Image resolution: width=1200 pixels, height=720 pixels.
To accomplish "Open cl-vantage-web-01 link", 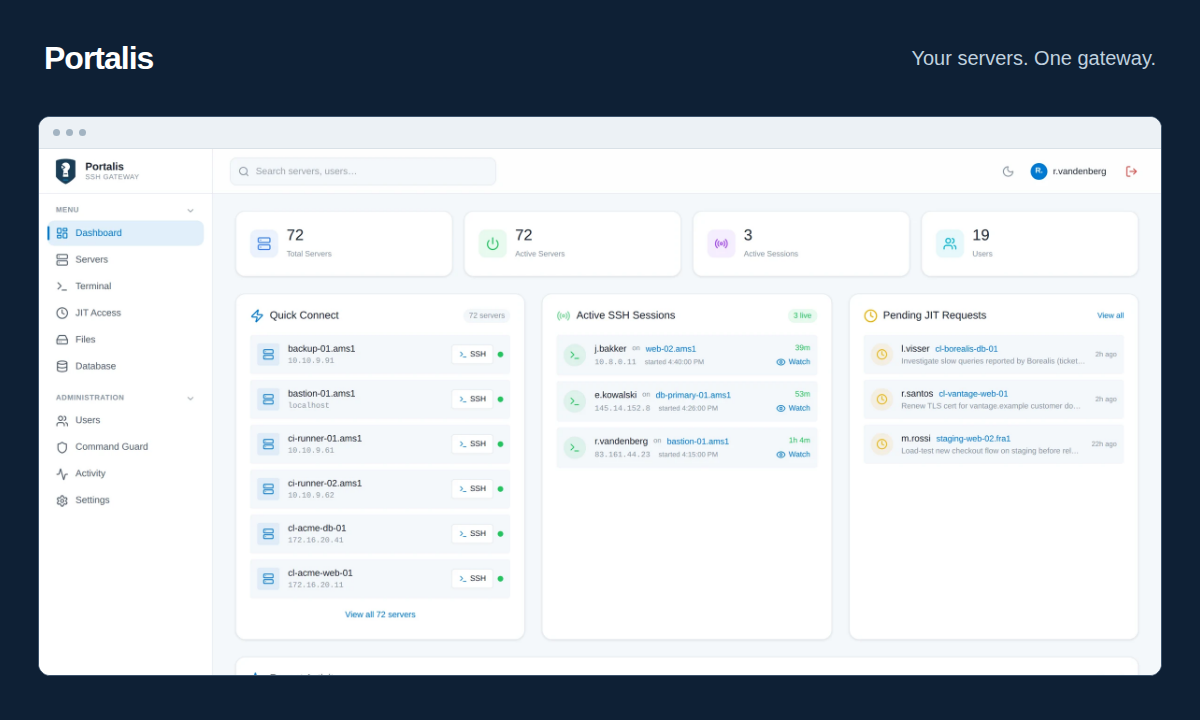I will [x=973, y=394].
